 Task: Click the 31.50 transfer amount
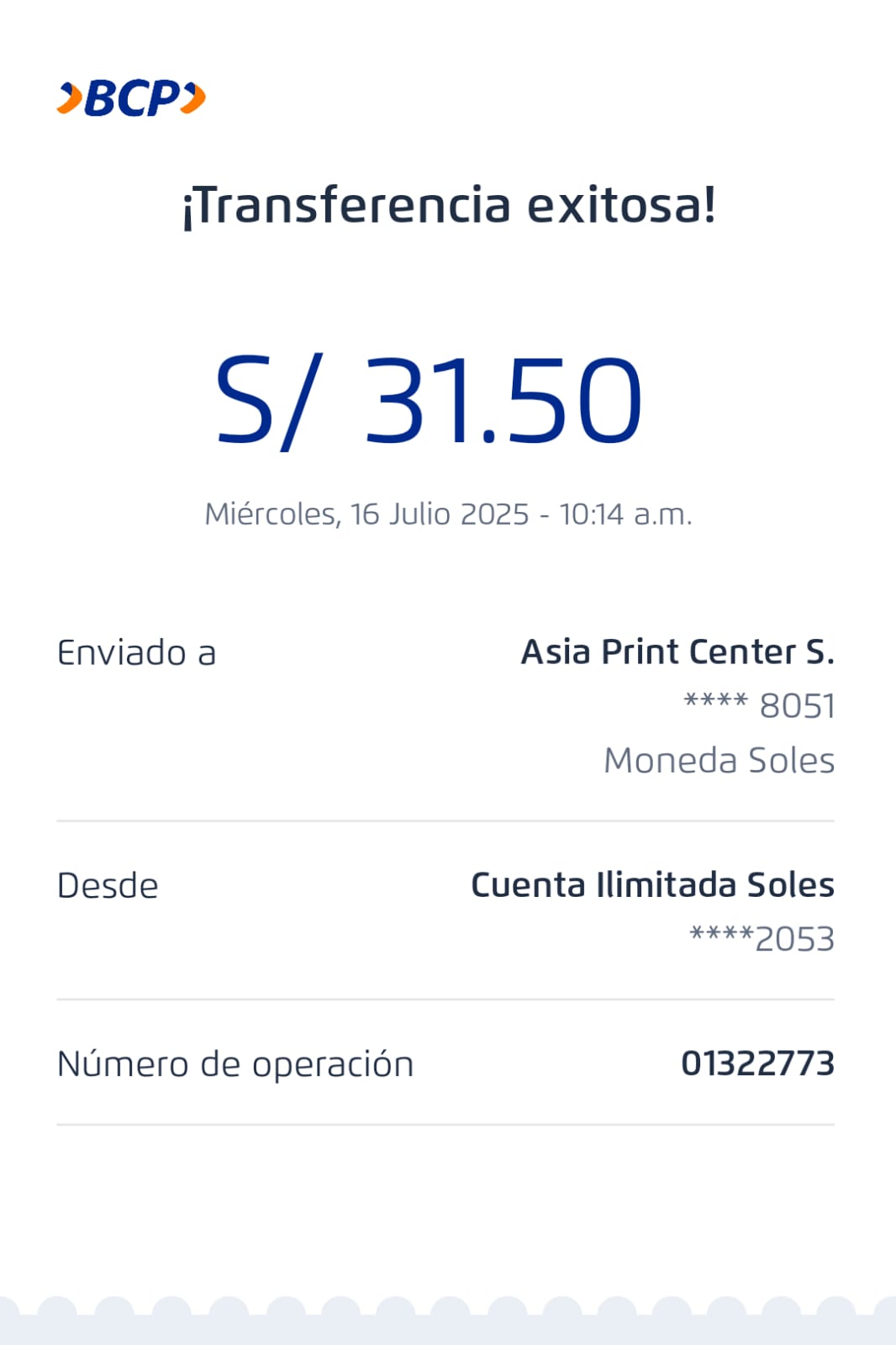(x=503, y=400)
